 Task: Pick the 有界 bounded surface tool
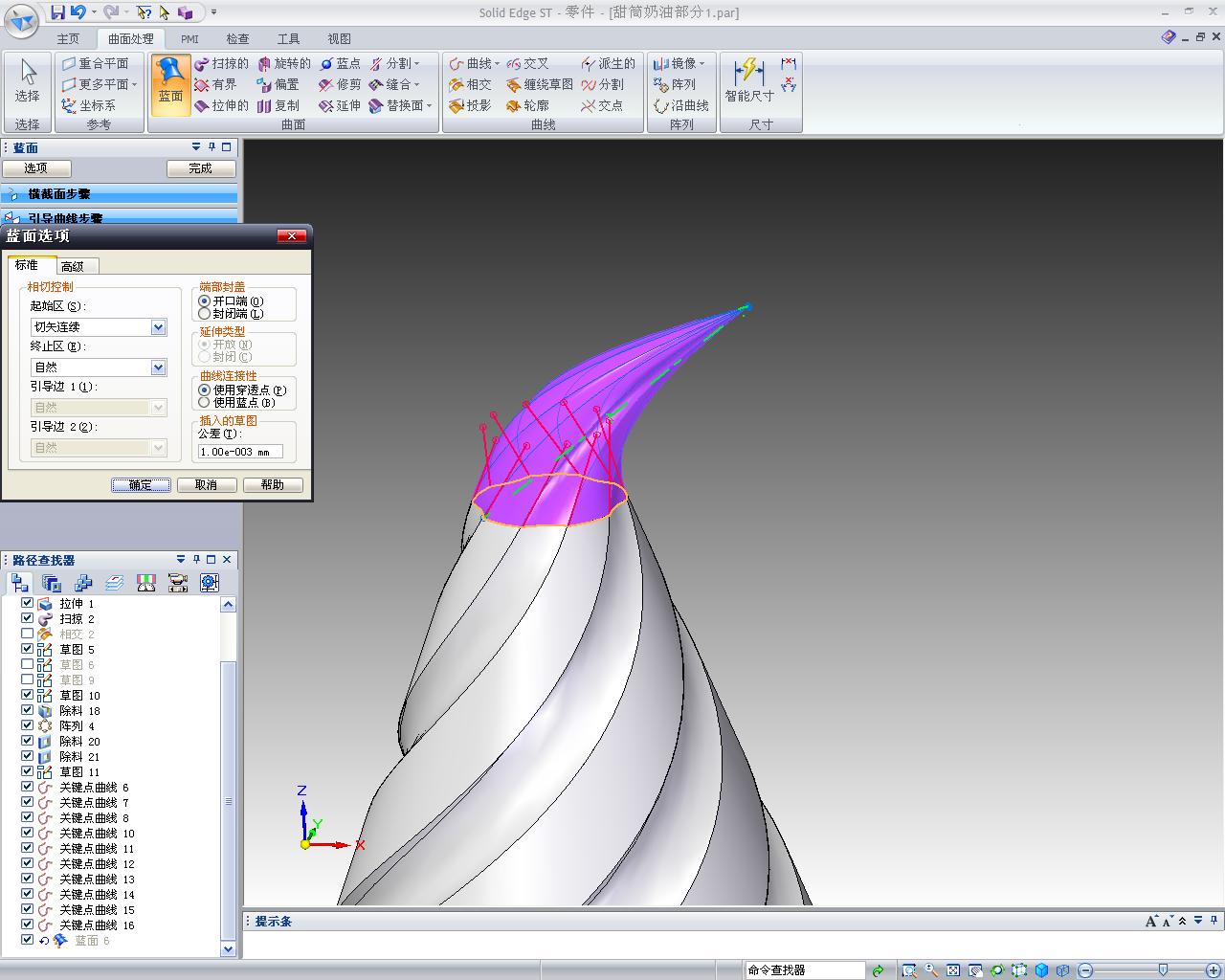click(x=215, y=84)
